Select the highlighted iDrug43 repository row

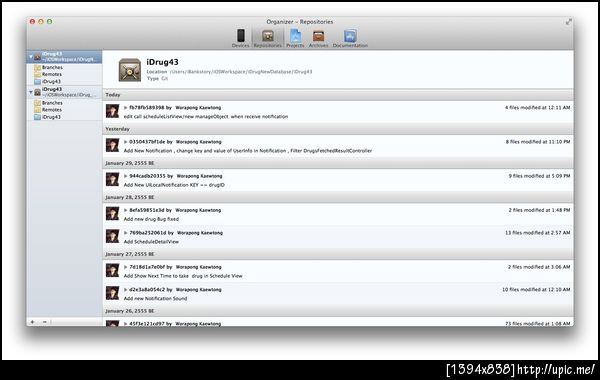pyautogui.click(x=64, y=57)
